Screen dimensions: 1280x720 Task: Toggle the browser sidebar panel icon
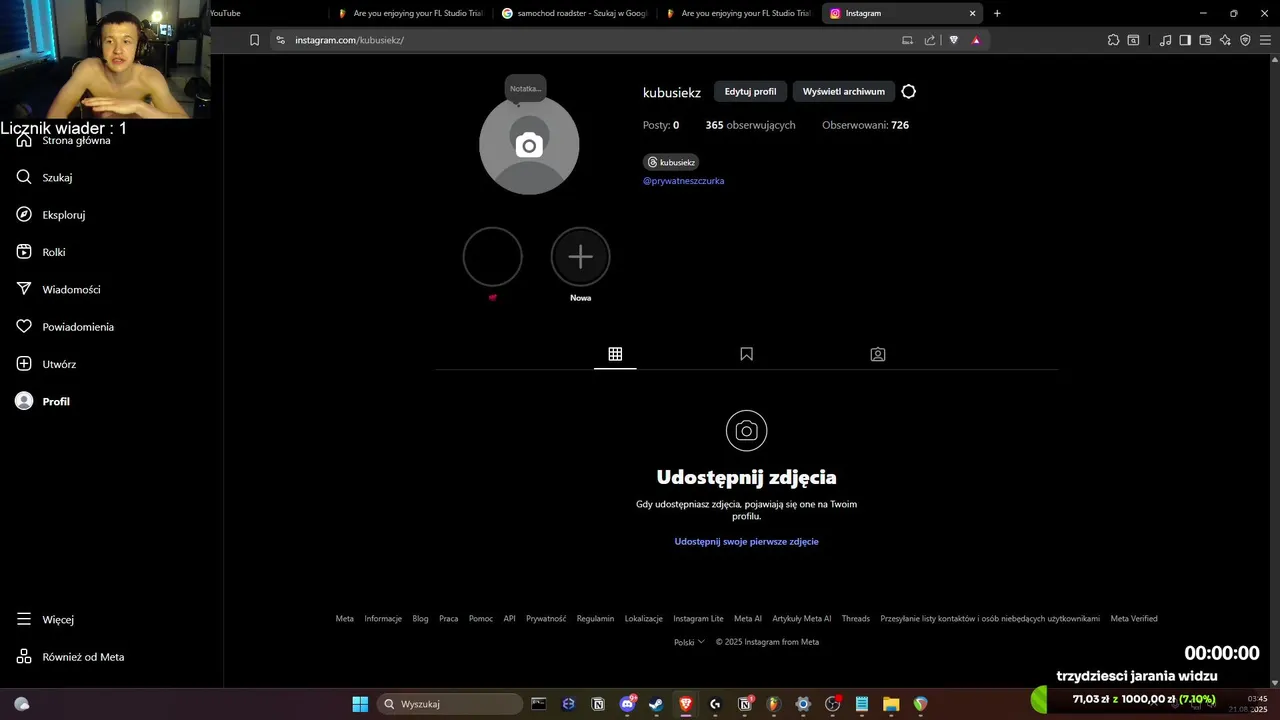[1185, 40]
